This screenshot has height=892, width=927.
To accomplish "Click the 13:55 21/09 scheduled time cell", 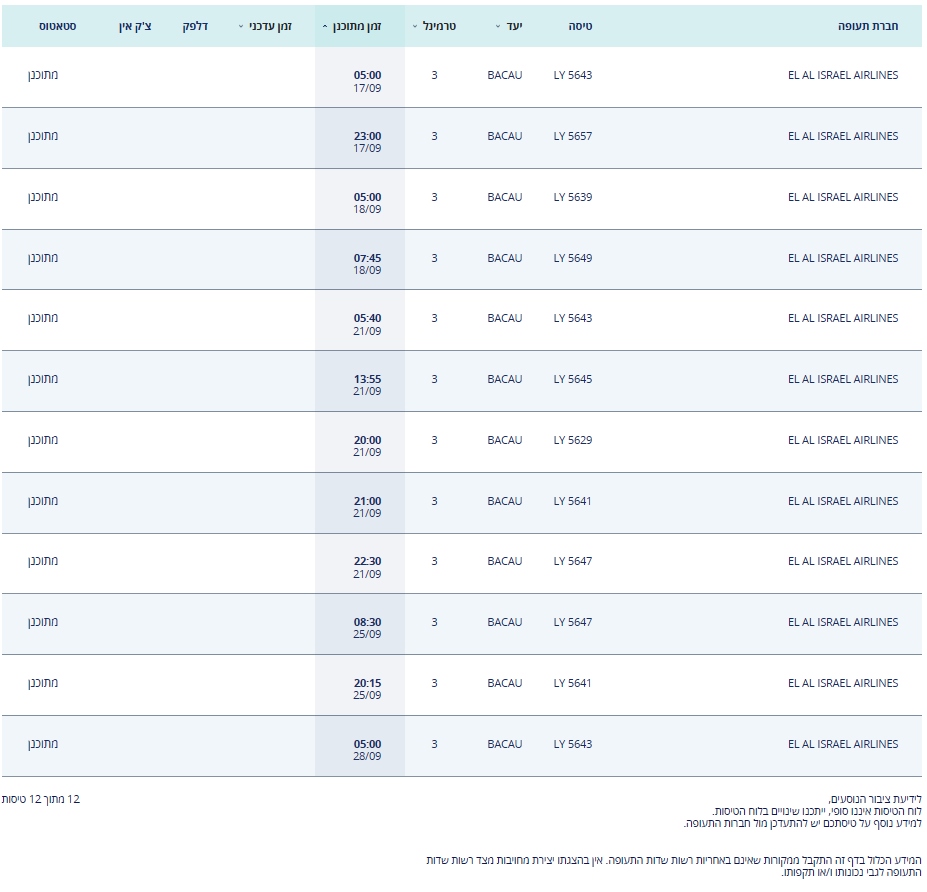I will pos(366,385).
